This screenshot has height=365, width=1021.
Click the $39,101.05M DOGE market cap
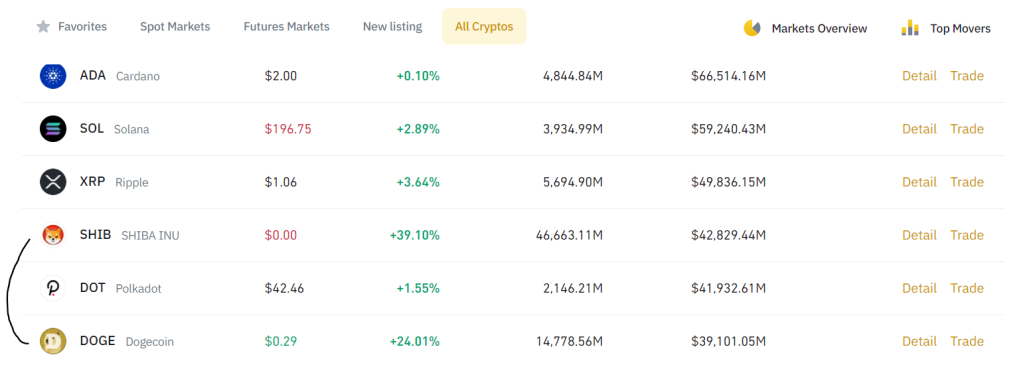729,341
